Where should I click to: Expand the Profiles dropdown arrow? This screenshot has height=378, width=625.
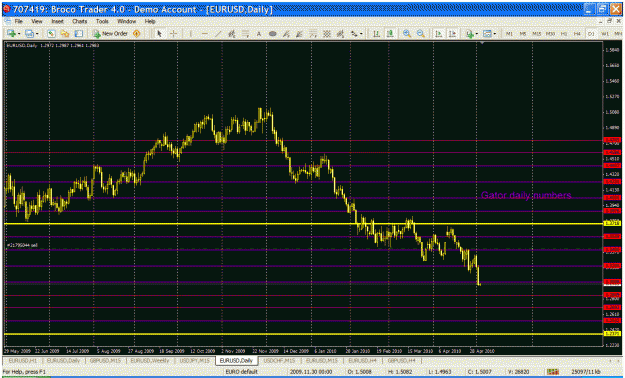[x=37, y=34]
